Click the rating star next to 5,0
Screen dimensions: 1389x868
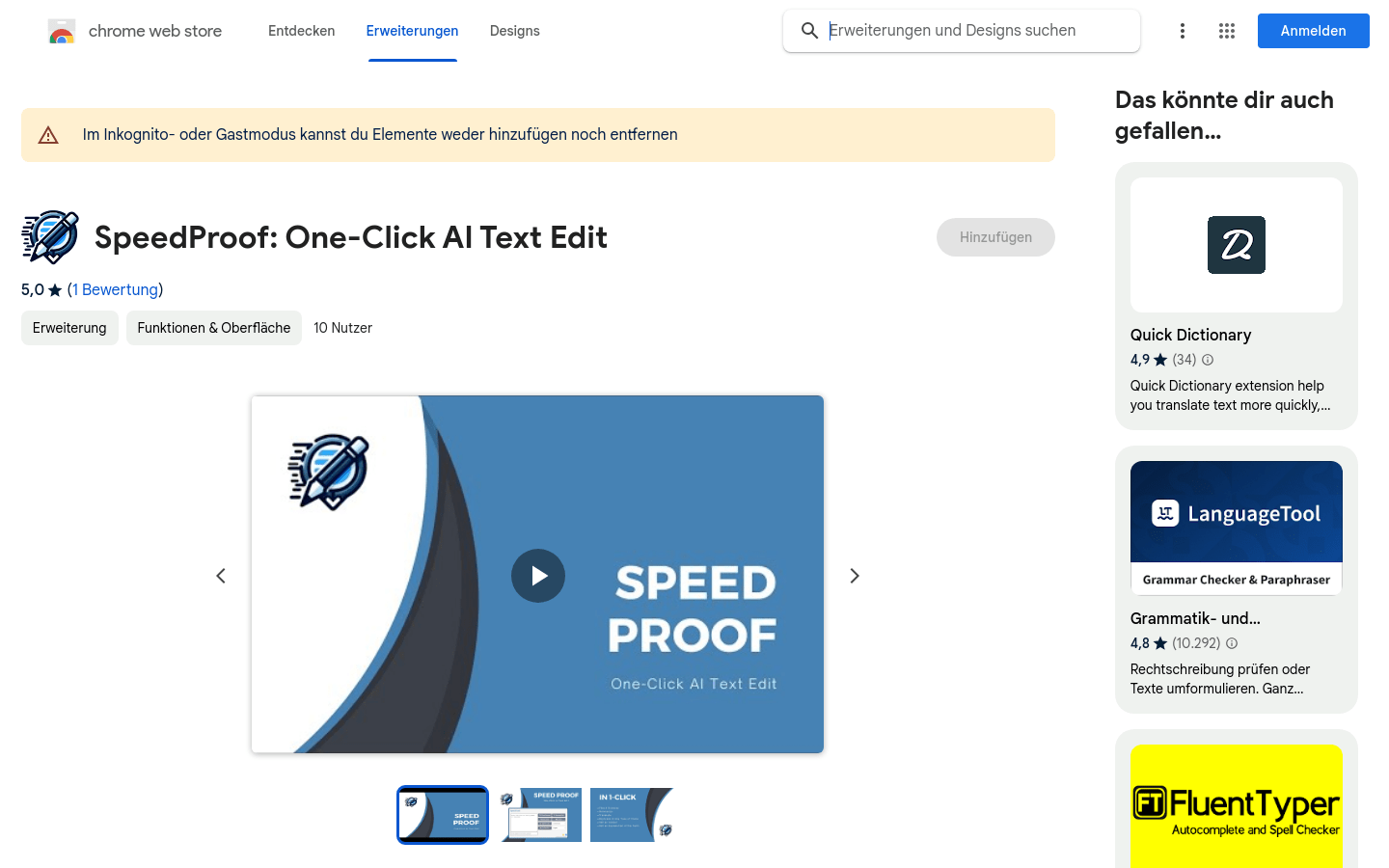[55, 290]
